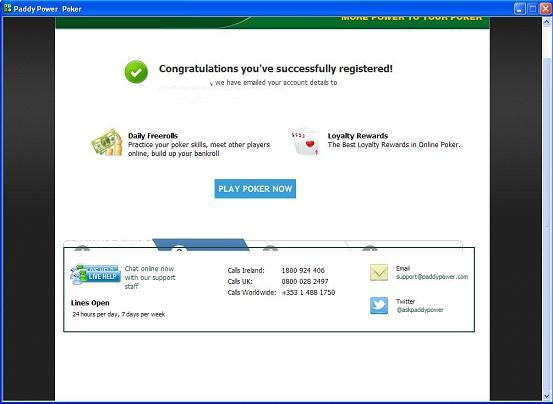Open the support@paddypower.com email link
This screenshot has height=404, width=553.
coord(432,277)
